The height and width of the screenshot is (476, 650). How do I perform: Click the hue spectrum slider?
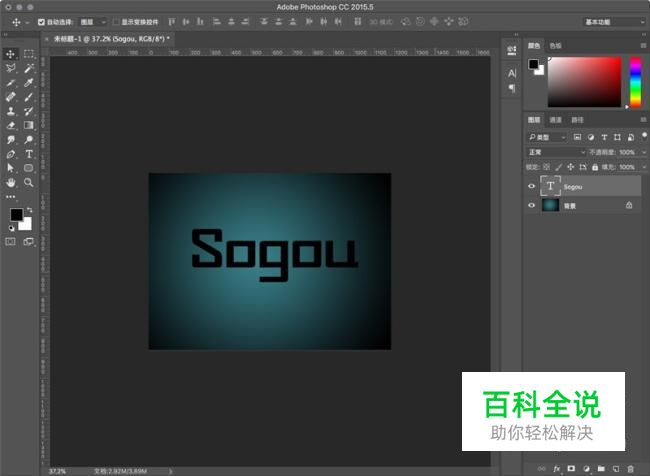coord(635,82)
